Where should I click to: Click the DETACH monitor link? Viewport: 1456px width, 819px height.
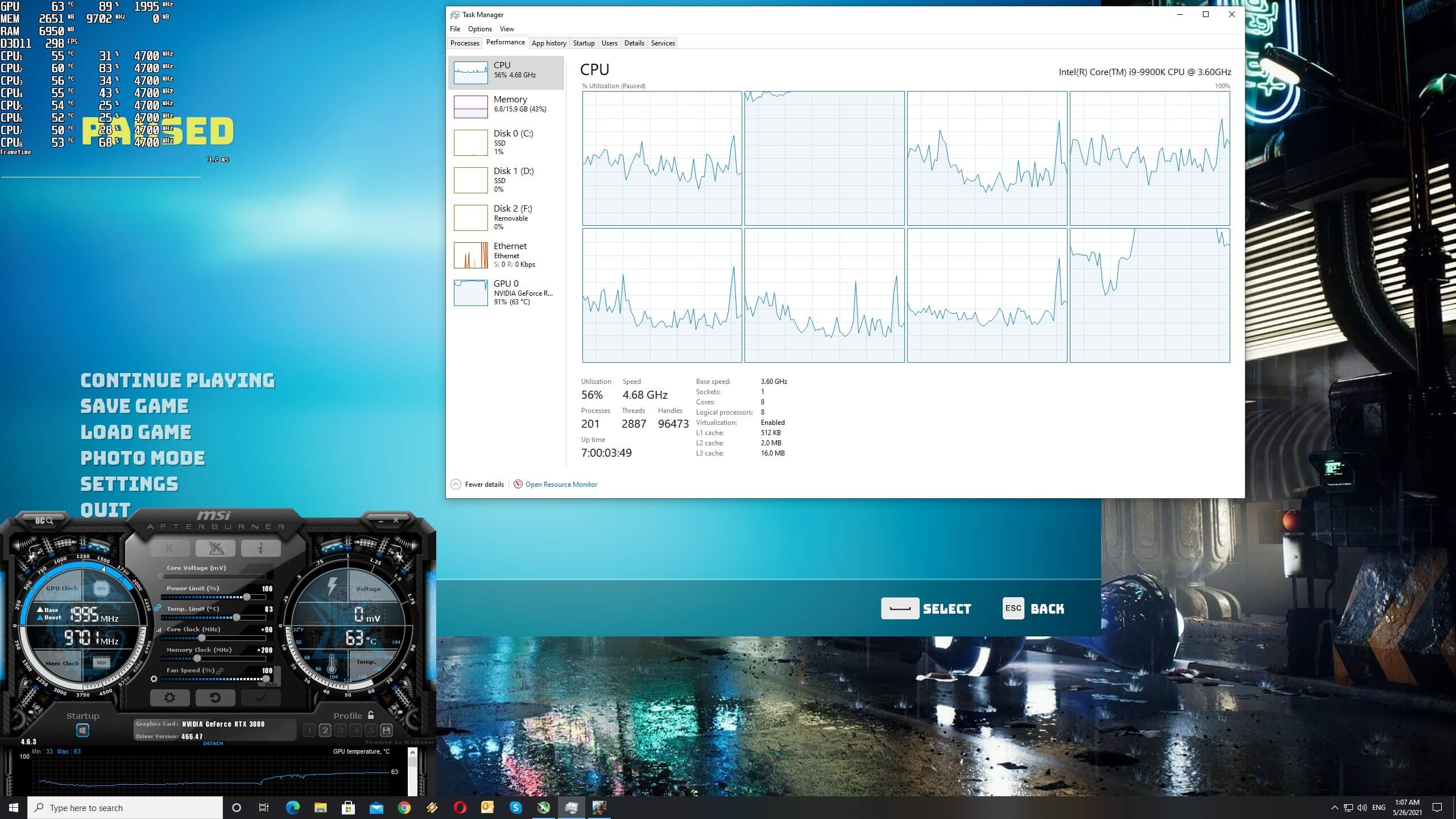[x=213, y=743]
